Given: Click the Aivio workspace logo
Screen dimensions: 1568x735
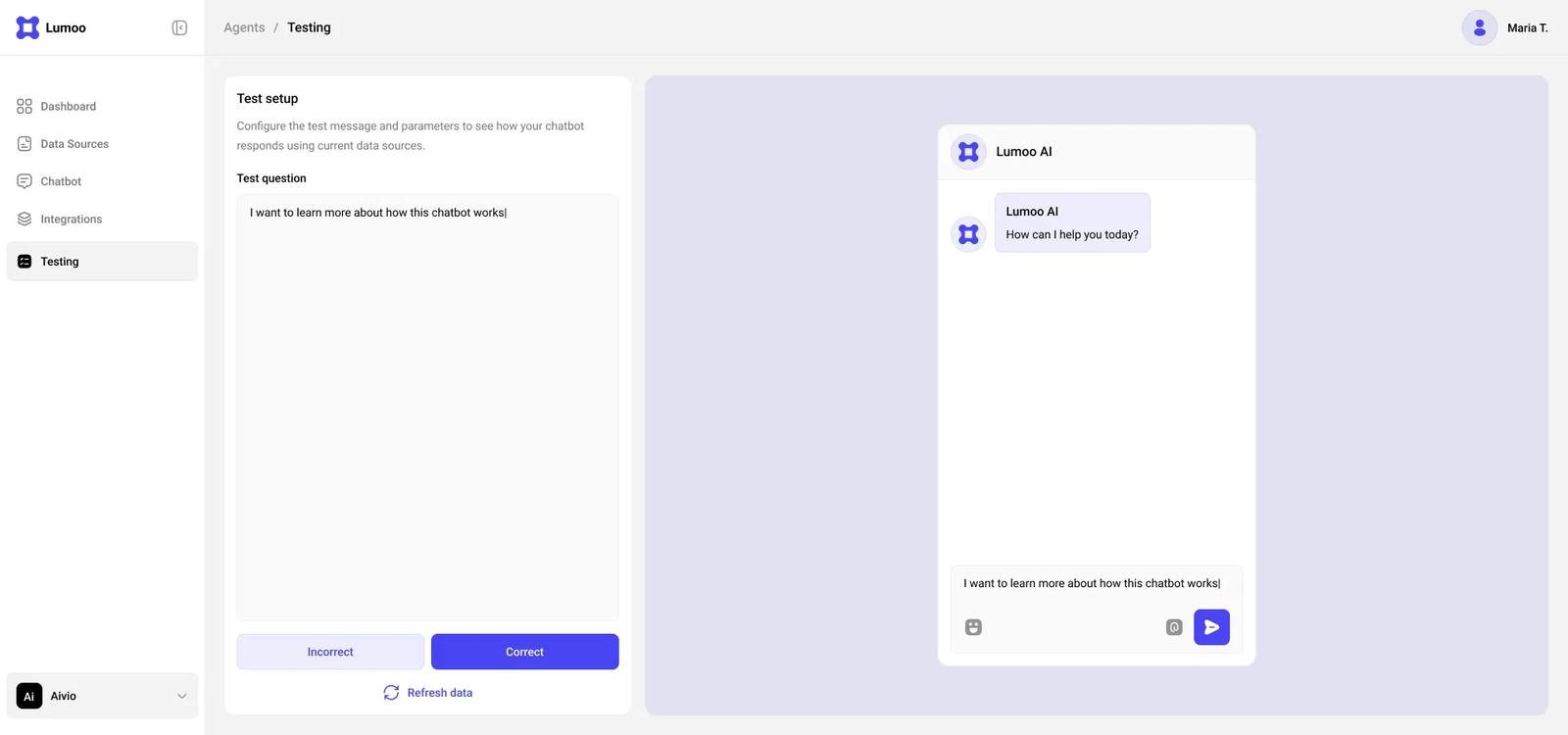Looking at the screenshot, I should 29,696.
